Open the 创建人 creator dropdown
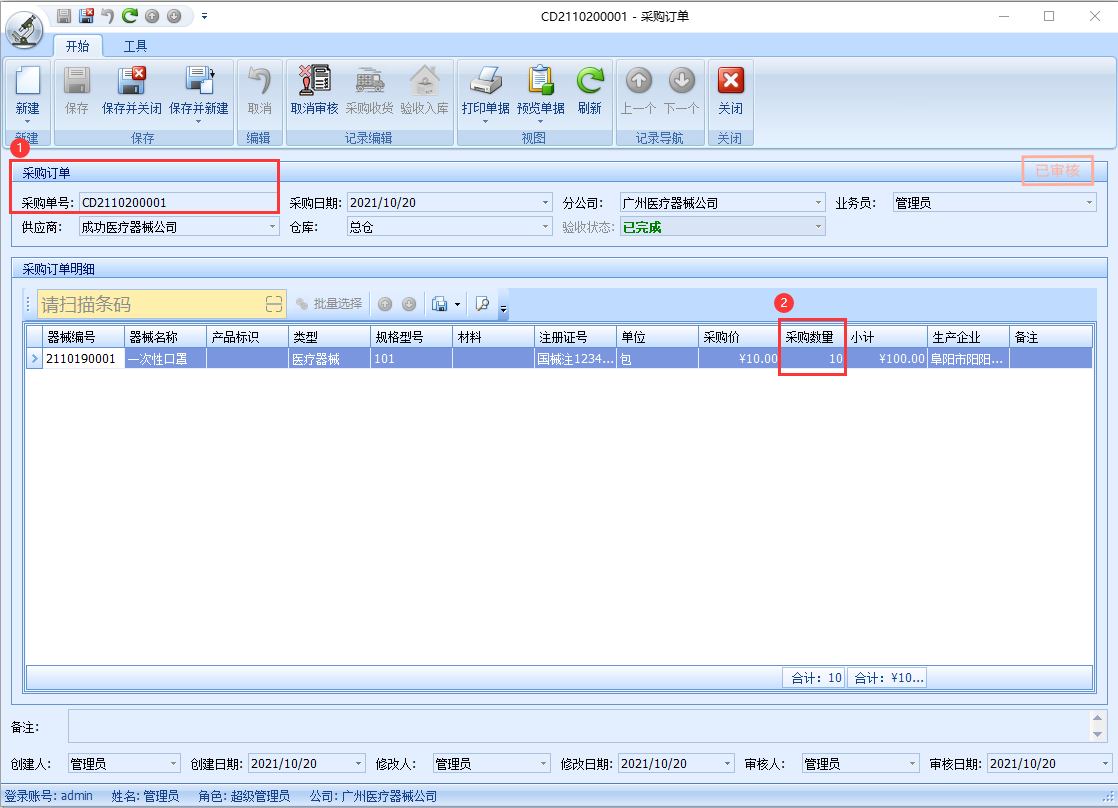 point(173,764)
